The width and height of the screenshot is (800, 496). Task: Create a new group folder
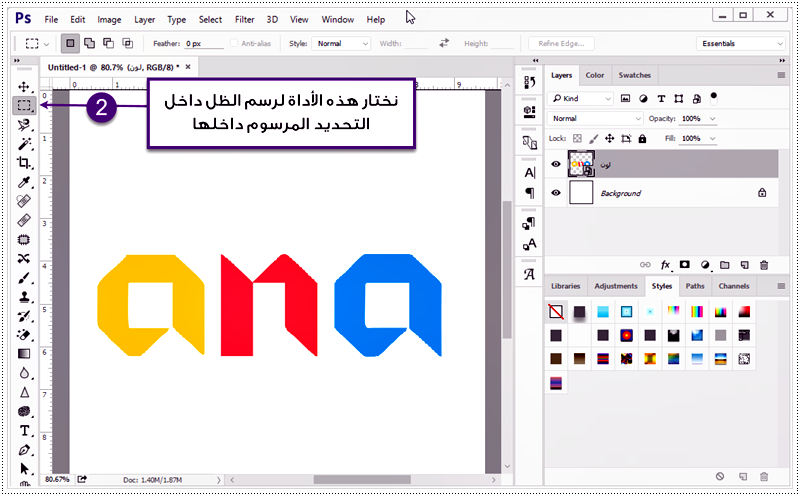(x=724, y=265)
